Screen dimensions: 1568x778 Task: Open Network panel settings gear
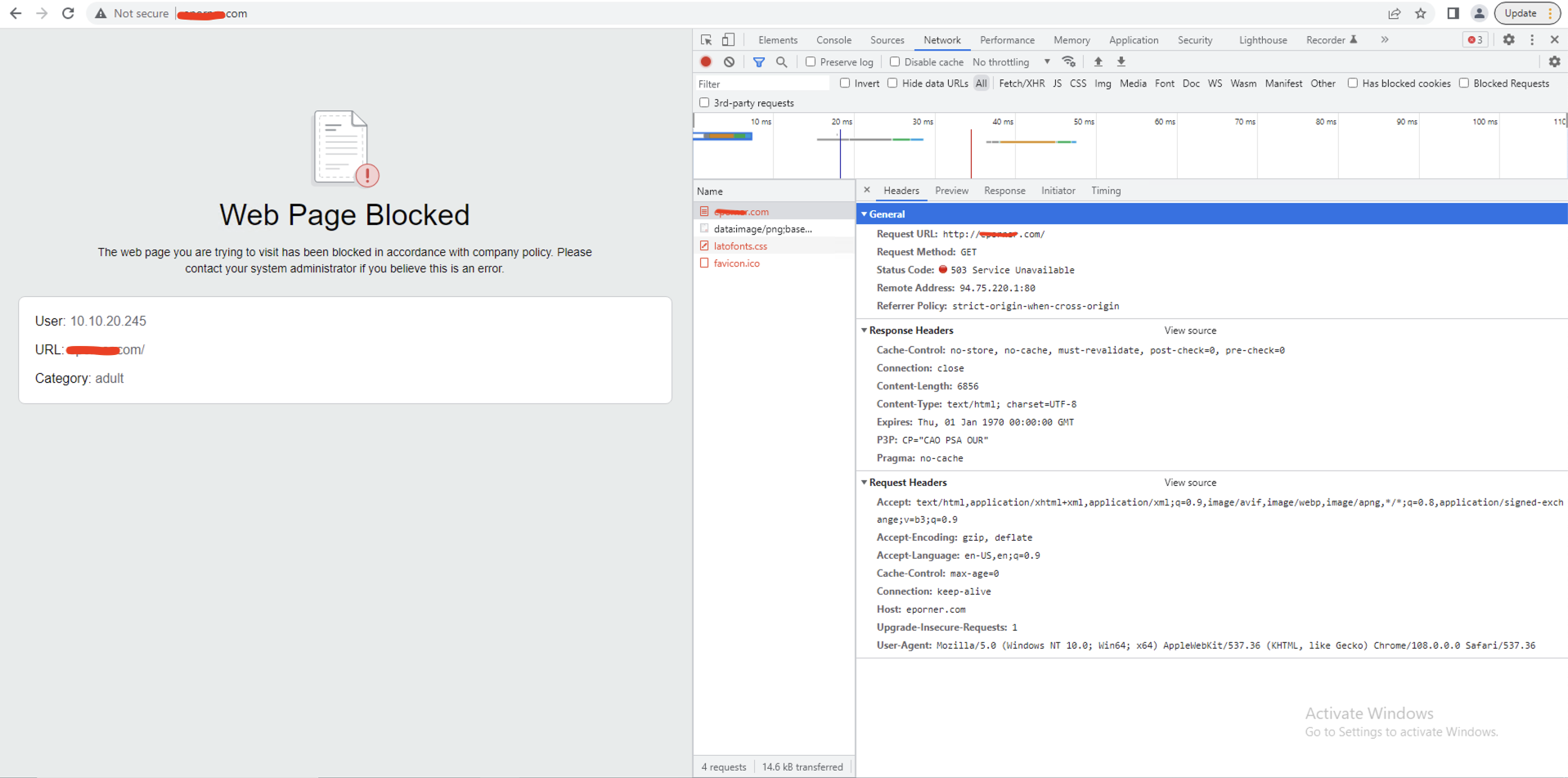(x=1555, y=61)
